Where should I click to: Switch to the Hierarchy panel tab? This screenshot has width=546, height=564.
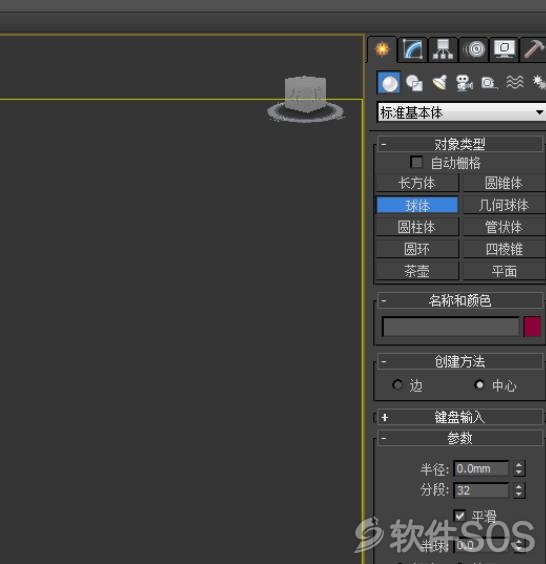click(x=443, y=49)
